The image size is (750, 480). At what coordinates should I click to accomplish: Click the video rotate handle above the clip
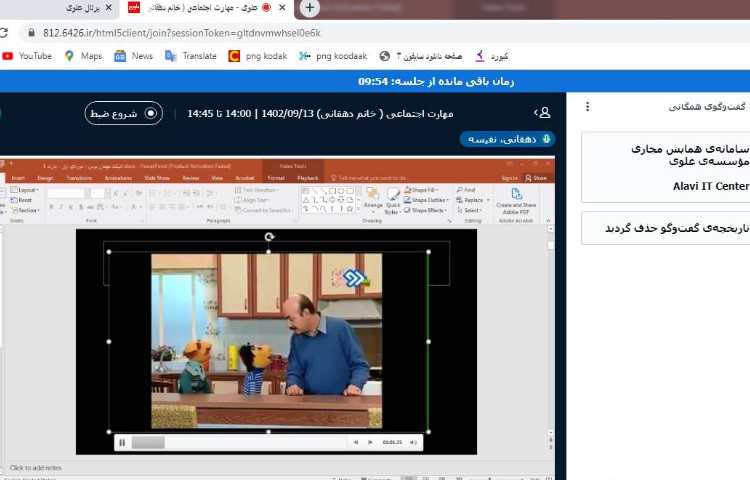[269, 237]
